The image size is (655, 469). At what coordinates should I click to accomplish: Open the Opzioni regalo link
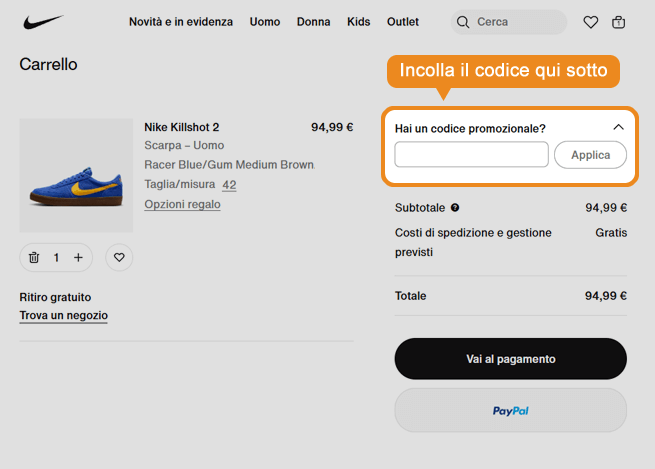[182, 204]
